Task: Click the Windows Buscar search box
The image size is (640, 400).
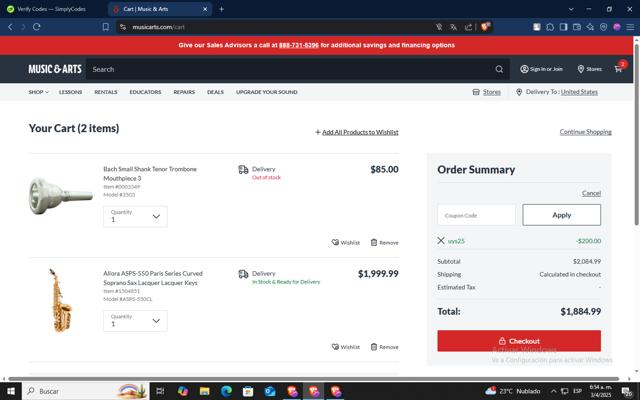Action: [x=86, y=391]
